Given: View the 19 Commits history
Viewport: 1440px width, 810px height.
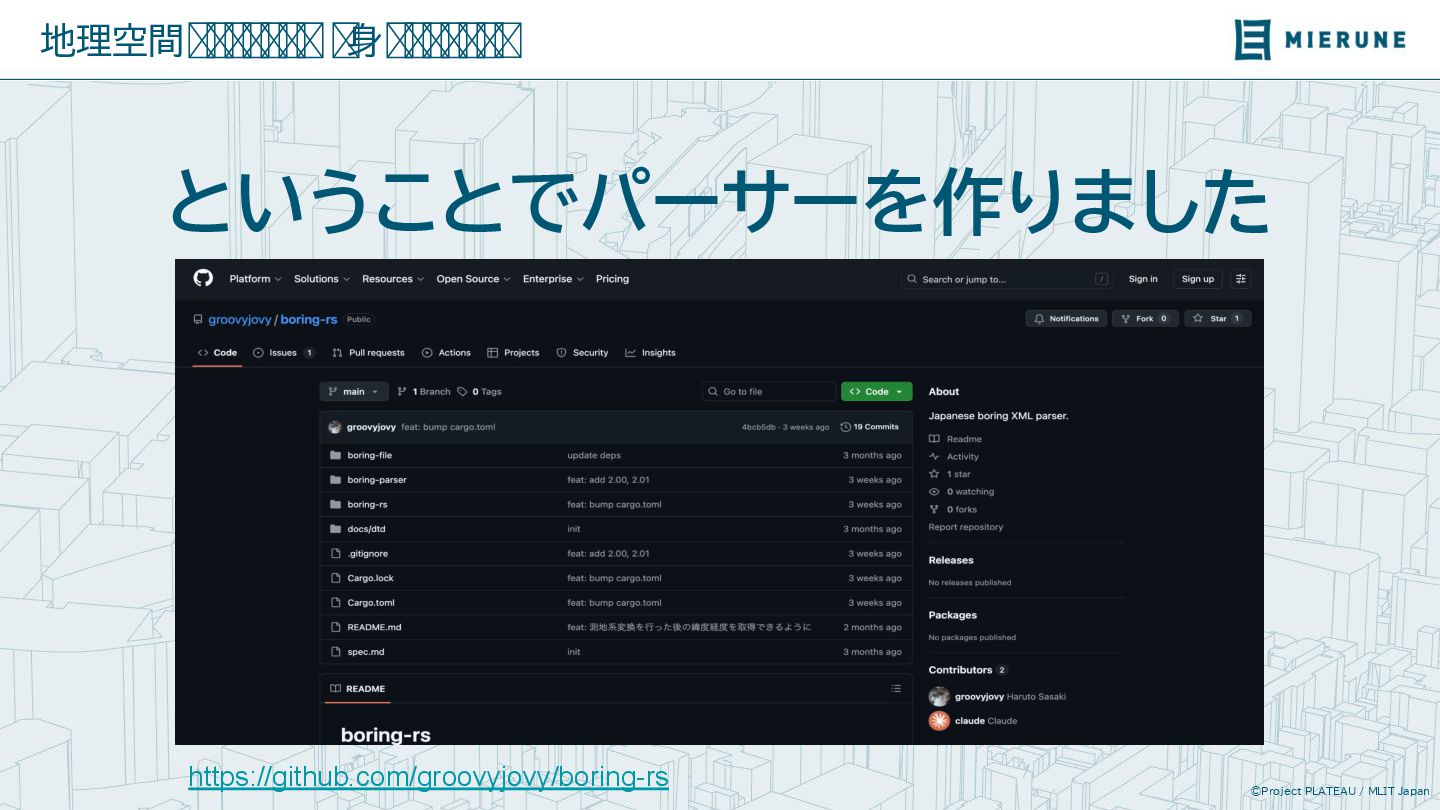Looking at the screenshot, I should tap(869, 427).
